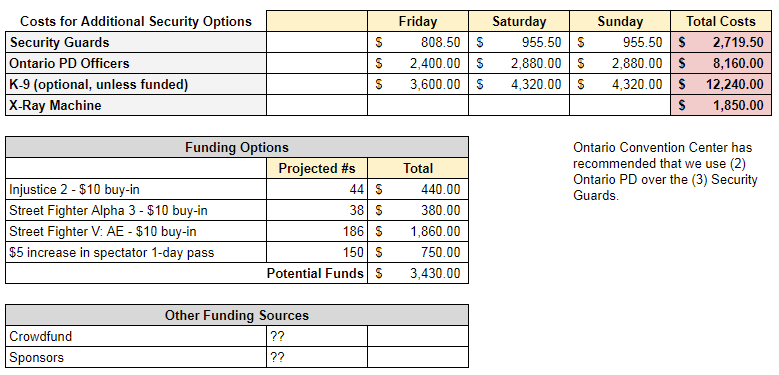
Task: Click the Sunday column header cell
Action: coord(620,21)
